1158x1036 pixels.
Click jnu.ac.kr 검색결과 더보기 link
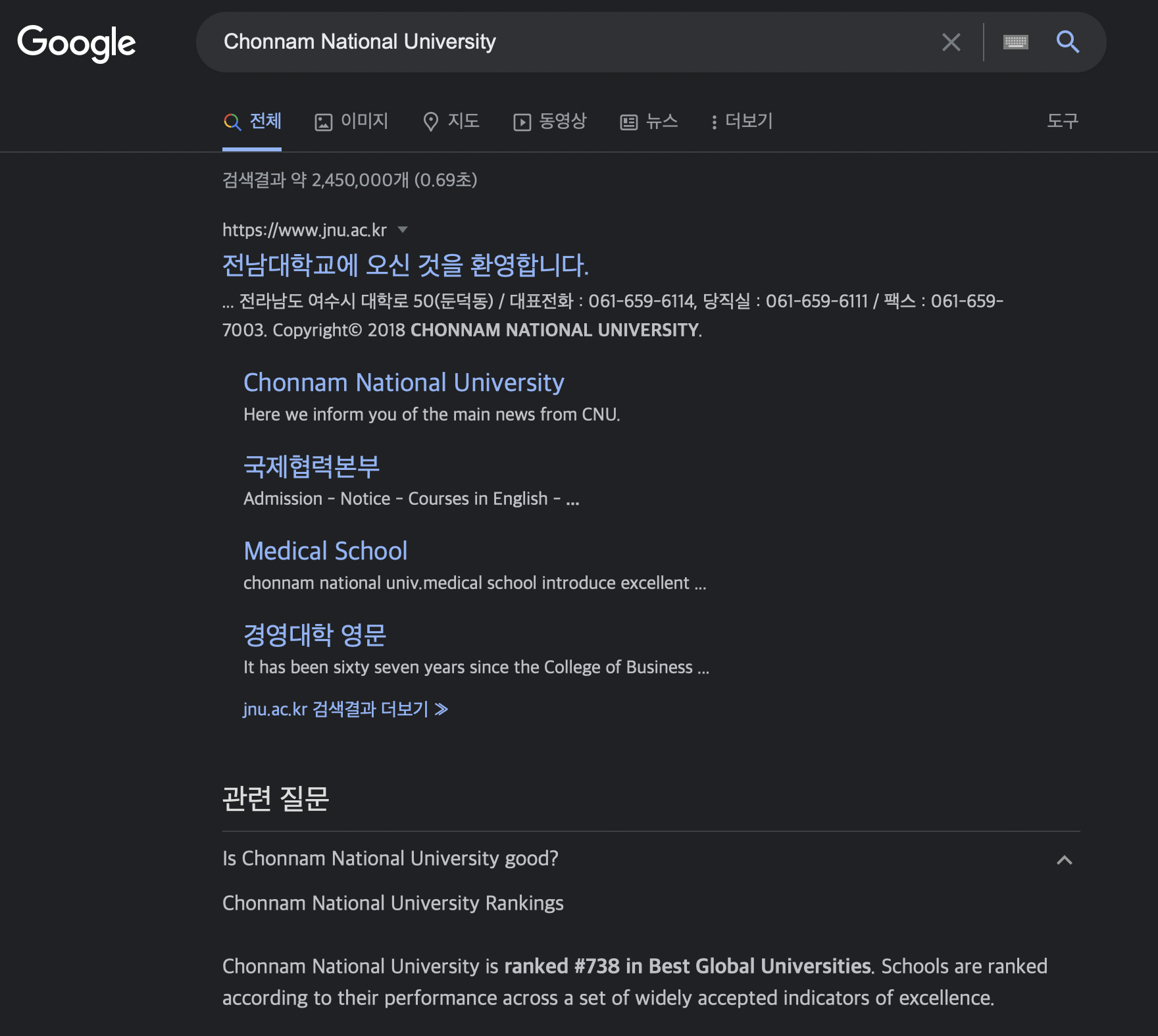[x=345, y=709]
